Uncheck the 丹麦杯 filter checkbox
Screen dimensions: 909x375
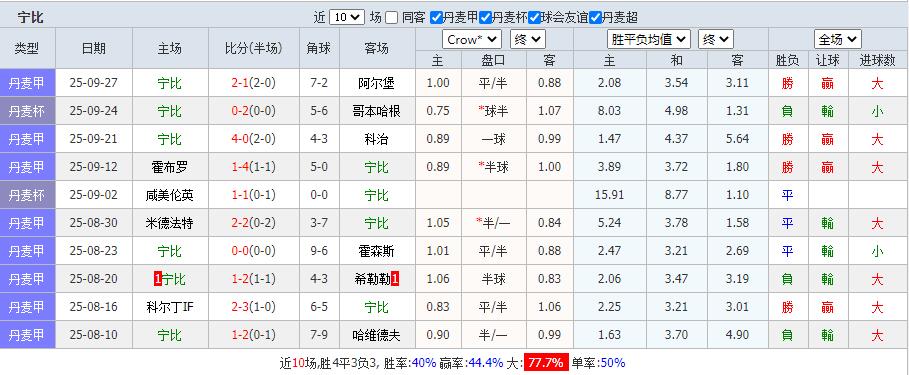click(485, 18)
